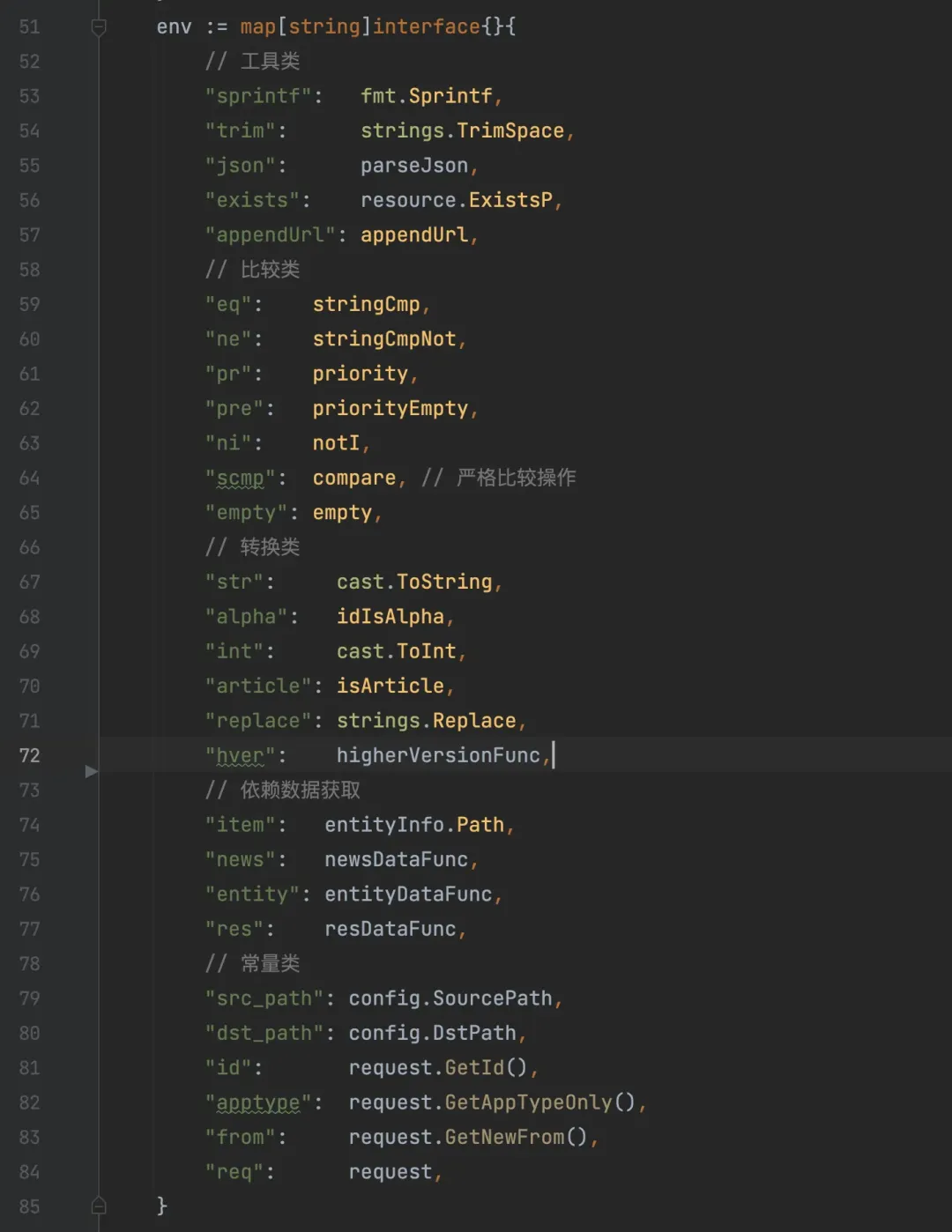Click config.SourcePath constant

pos(450,998)
